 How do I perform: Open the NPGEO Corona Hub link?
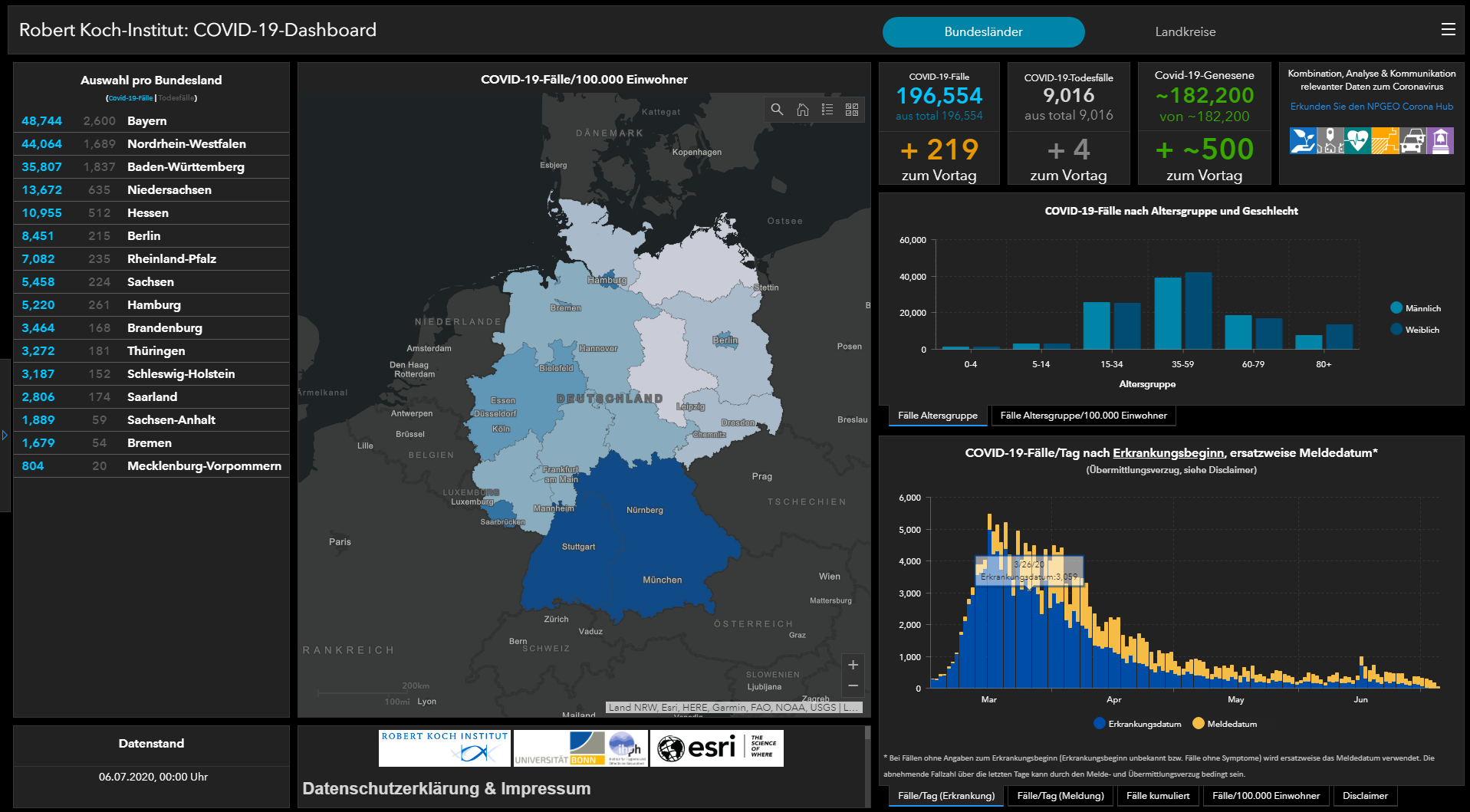coord(1371,107)
